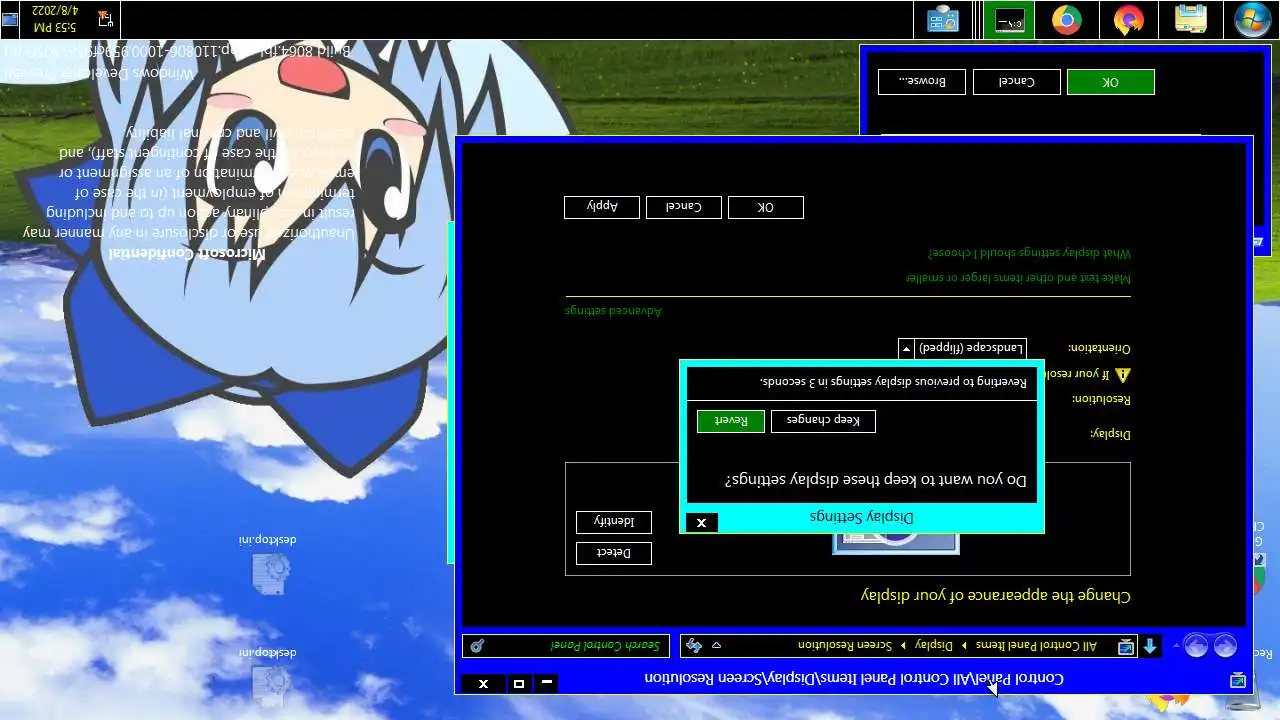
Task: Click the Screen Resolution window title bar icon
Action: coord(1238,680)
